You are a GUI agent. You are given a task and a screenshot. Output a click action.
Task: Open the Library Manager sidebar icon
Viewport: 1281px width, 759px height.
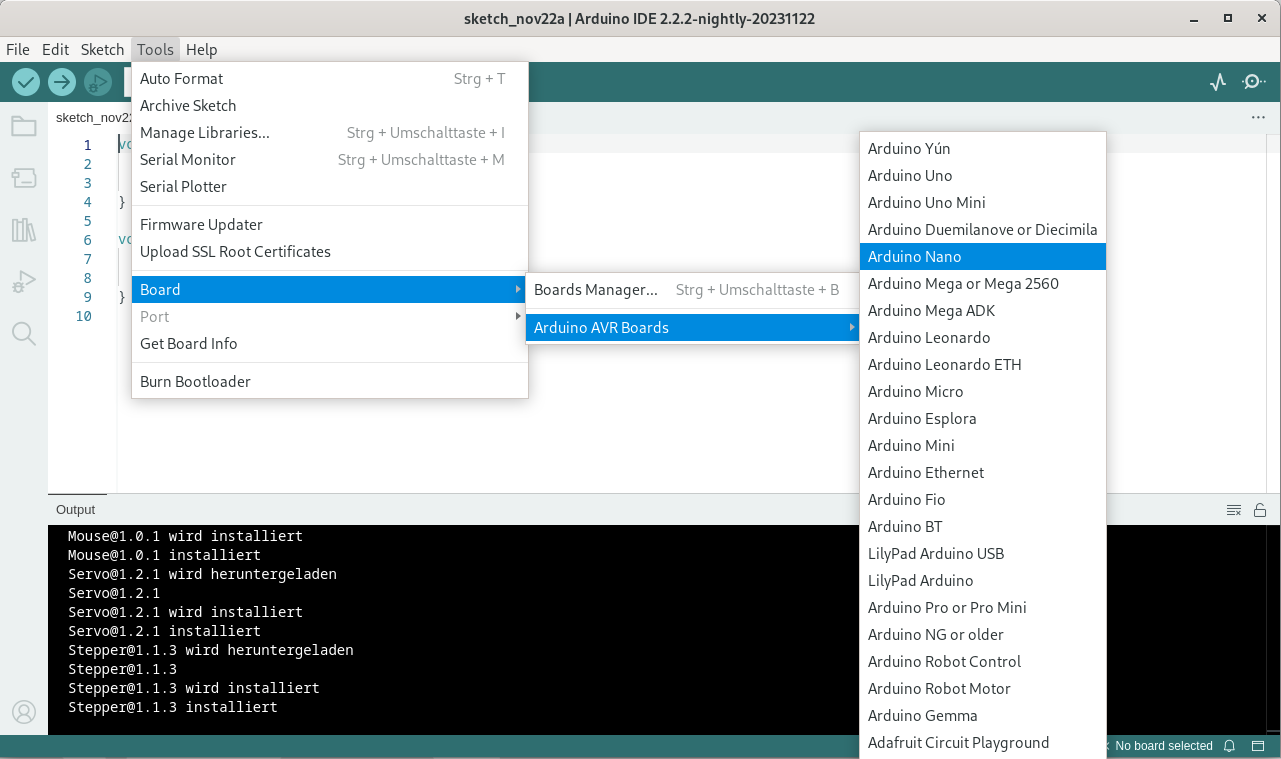pyautogui.click(x=24, y=230)
